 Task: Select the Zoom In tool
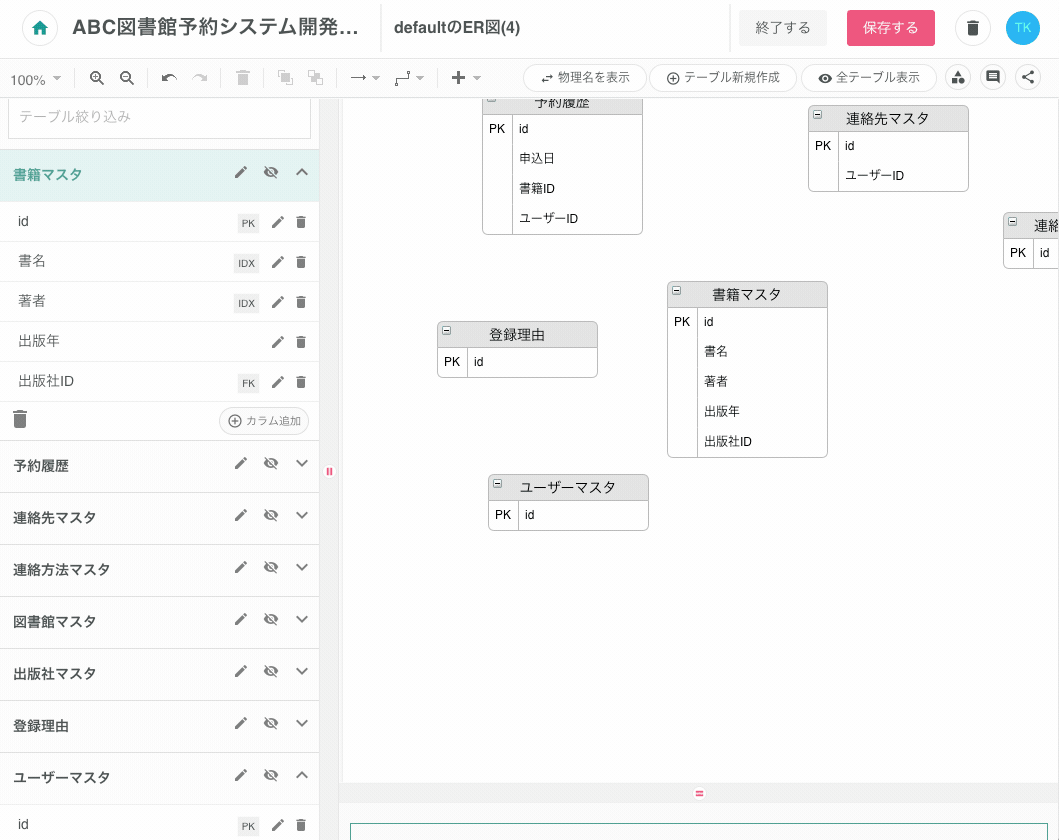pos(96,77)
